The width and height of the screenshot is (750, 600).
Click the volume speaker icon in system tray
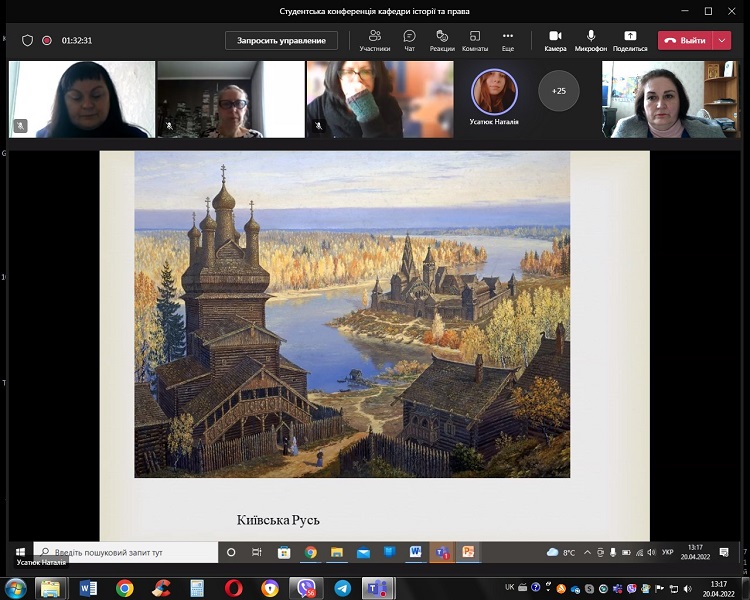point(687,588)
